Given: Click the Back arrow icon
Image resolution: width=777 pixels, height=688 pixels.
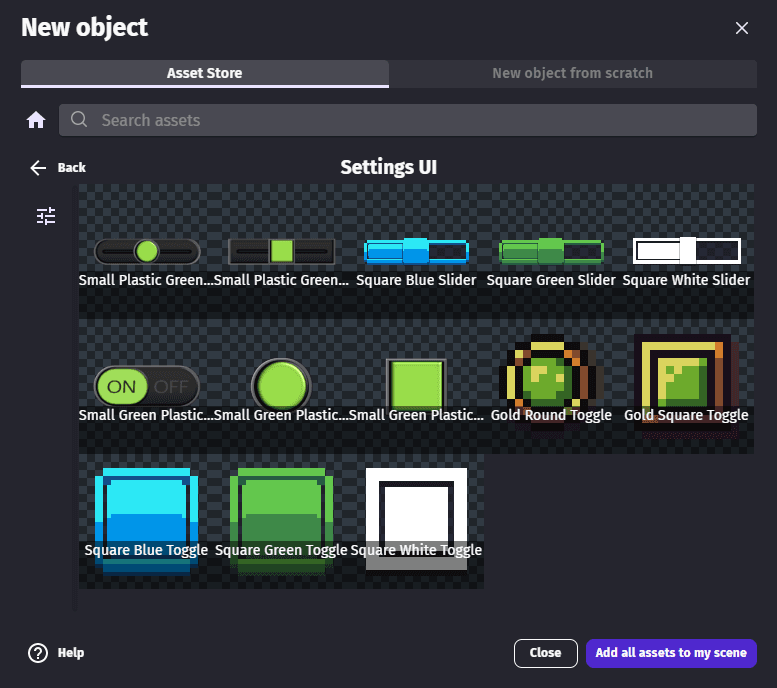Looking at the screenshot, I should [39, 168].
